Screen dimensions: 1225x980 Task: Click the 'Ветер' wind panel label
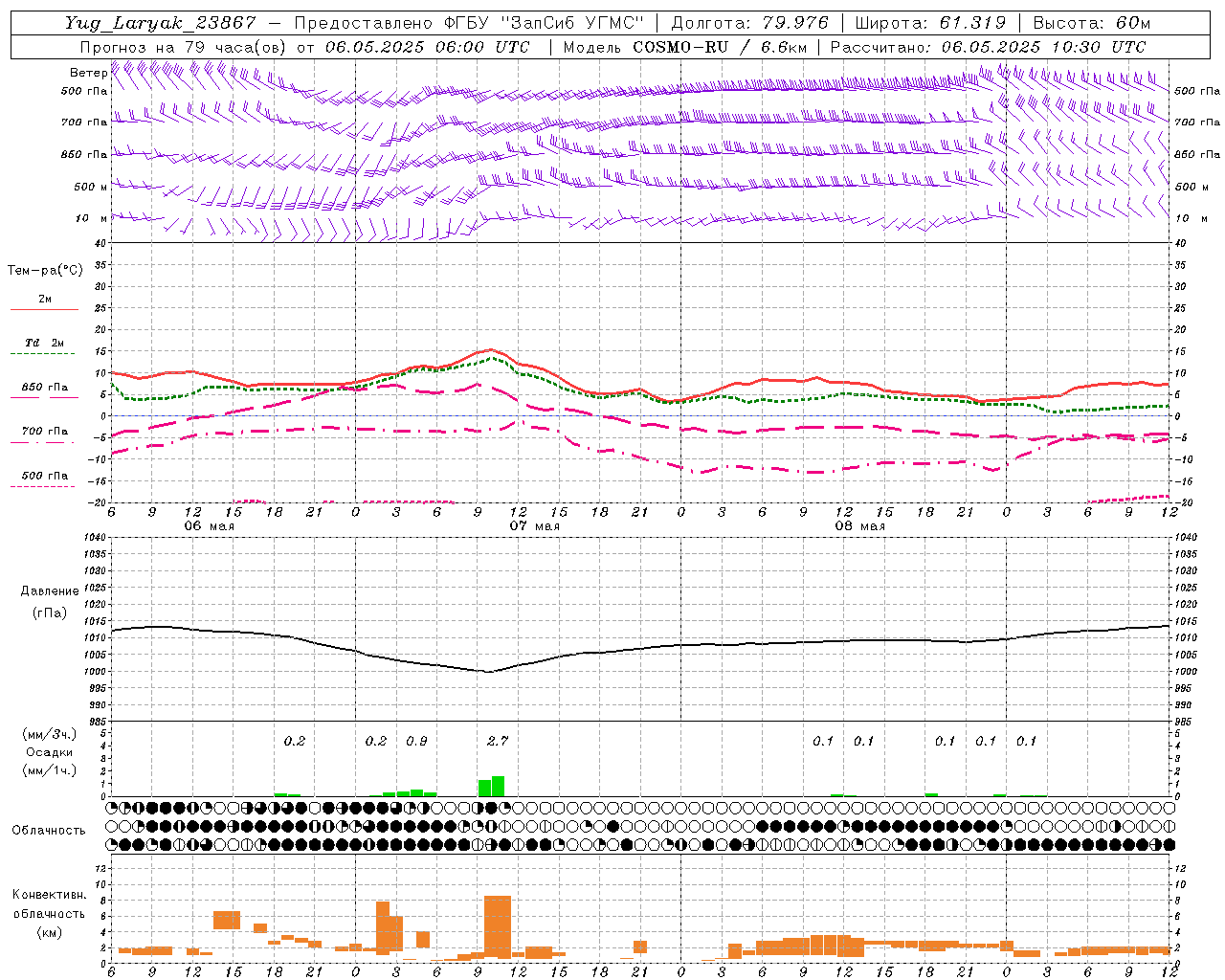(x=89, y=73)
